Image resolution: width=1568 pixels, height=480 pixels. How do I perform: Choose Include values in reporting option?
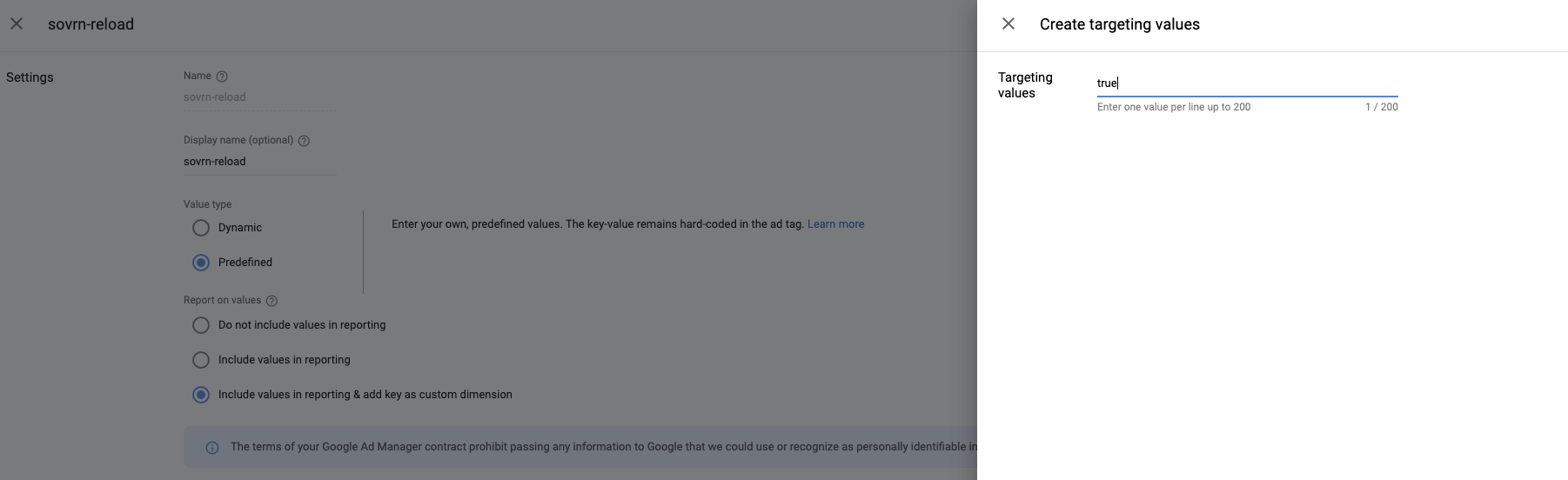click(201, 360)
